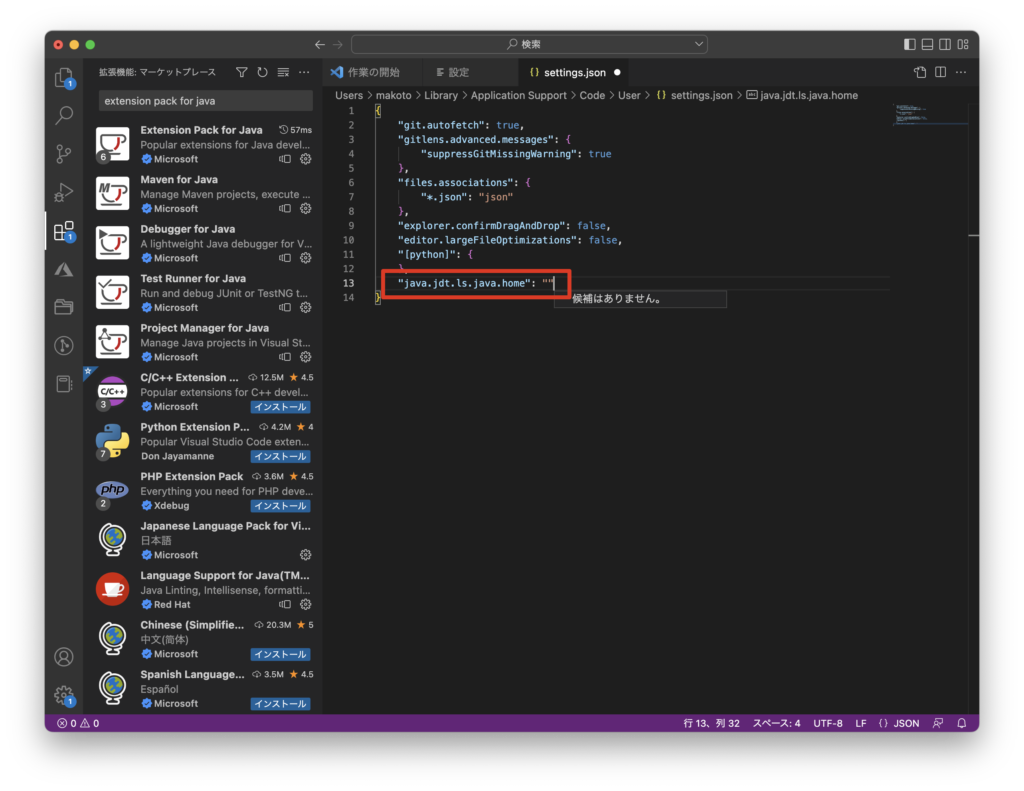The image size is (1024, 791).
Task: Open the Explorer view in activity bar
Action: [64, 78]
